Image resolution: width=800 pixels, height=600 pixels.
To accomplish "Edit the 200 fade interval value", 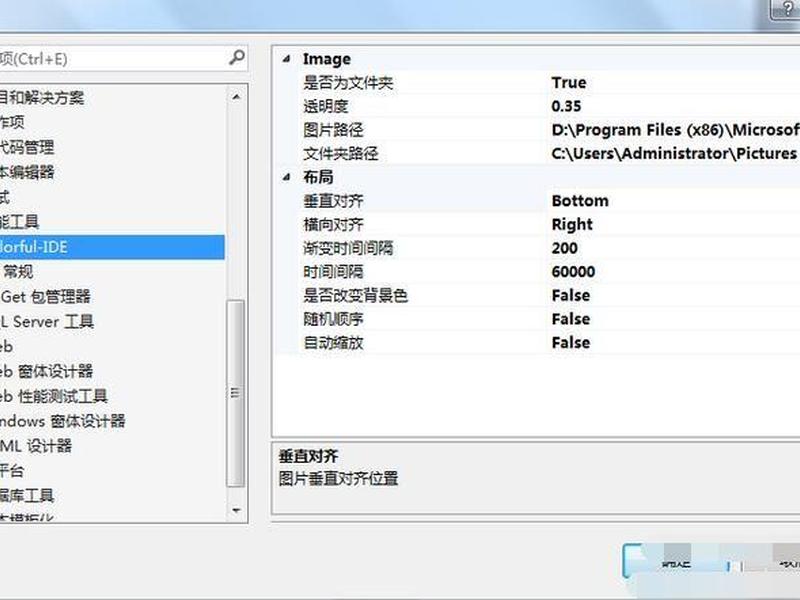I will (564, 248).
